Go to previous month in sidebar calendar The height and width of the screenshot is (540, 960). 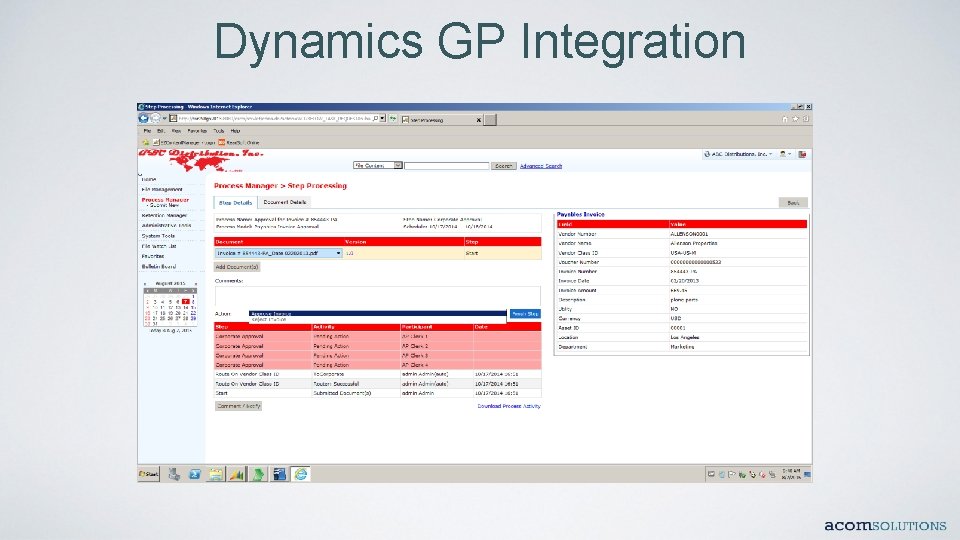(145, 284)
